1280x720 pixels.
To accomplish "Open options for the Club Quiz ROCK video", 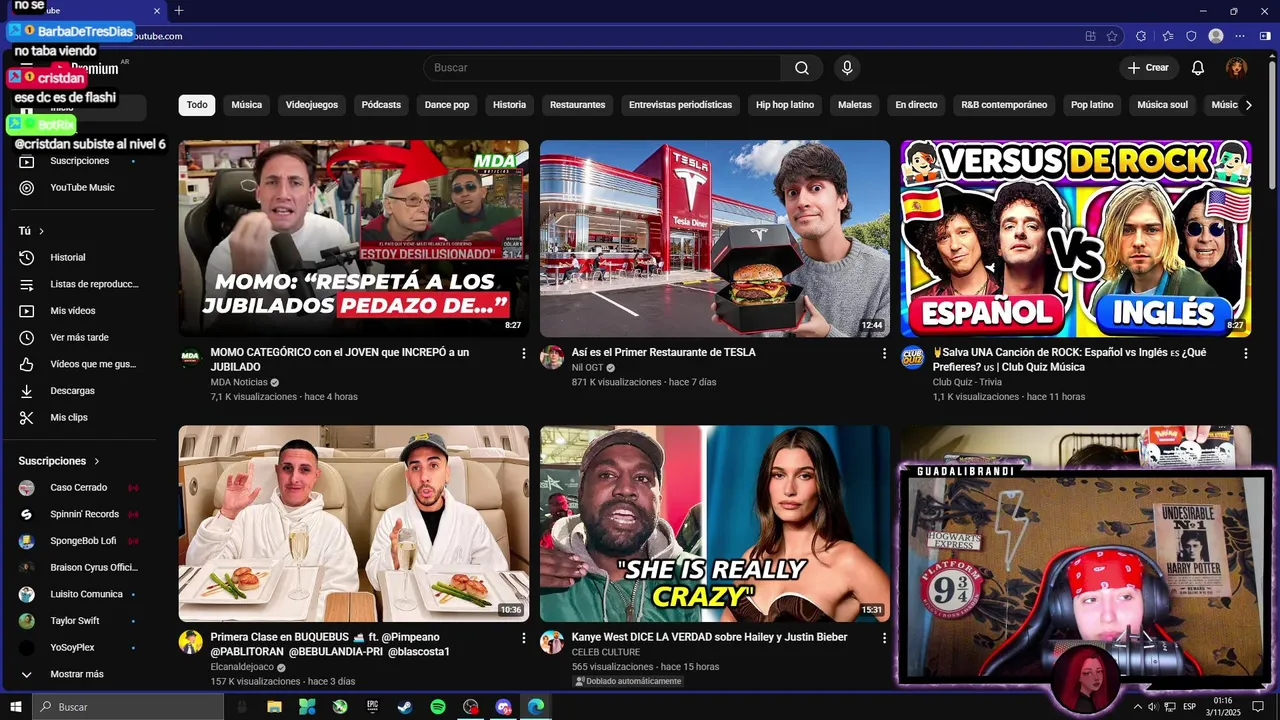I will [1245, 353].
